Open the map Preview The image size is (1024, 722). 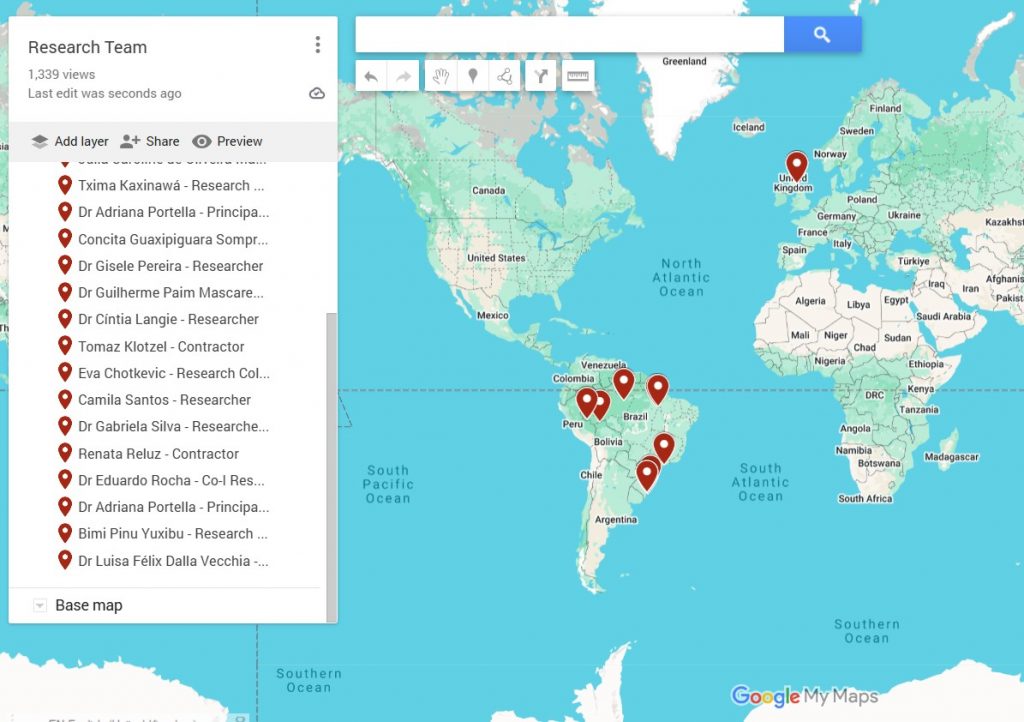click(x=227, y=141)
